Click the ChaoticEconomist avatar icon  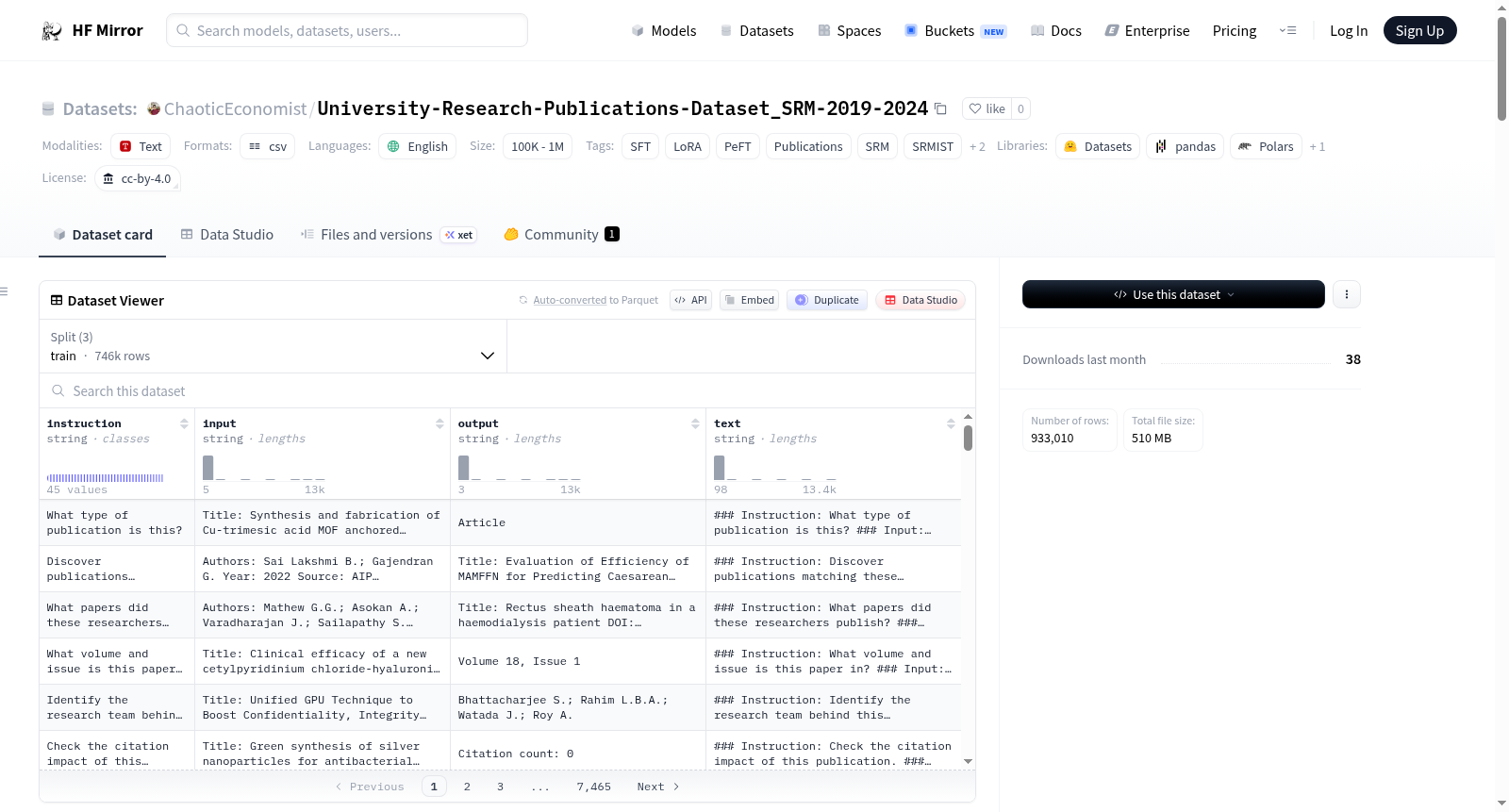(x=154, y=108)
